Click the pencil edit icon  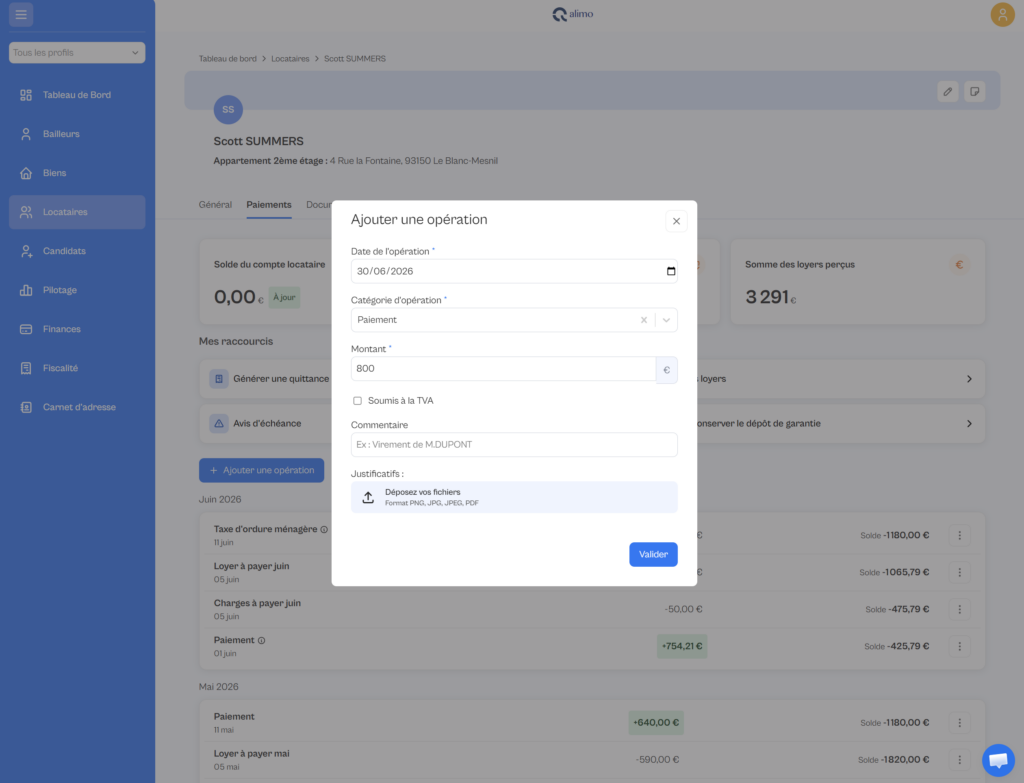pos(948,91)
